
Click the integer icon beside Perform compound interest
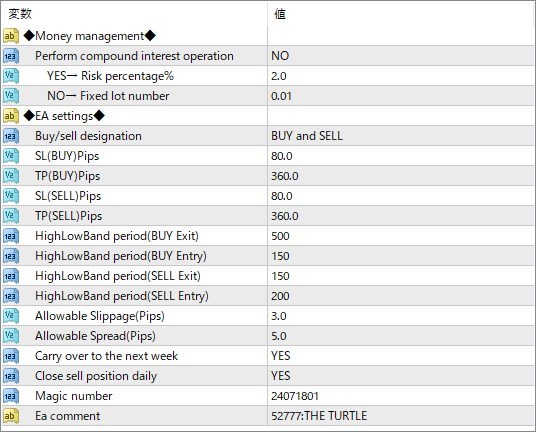(x=11, y=56)
